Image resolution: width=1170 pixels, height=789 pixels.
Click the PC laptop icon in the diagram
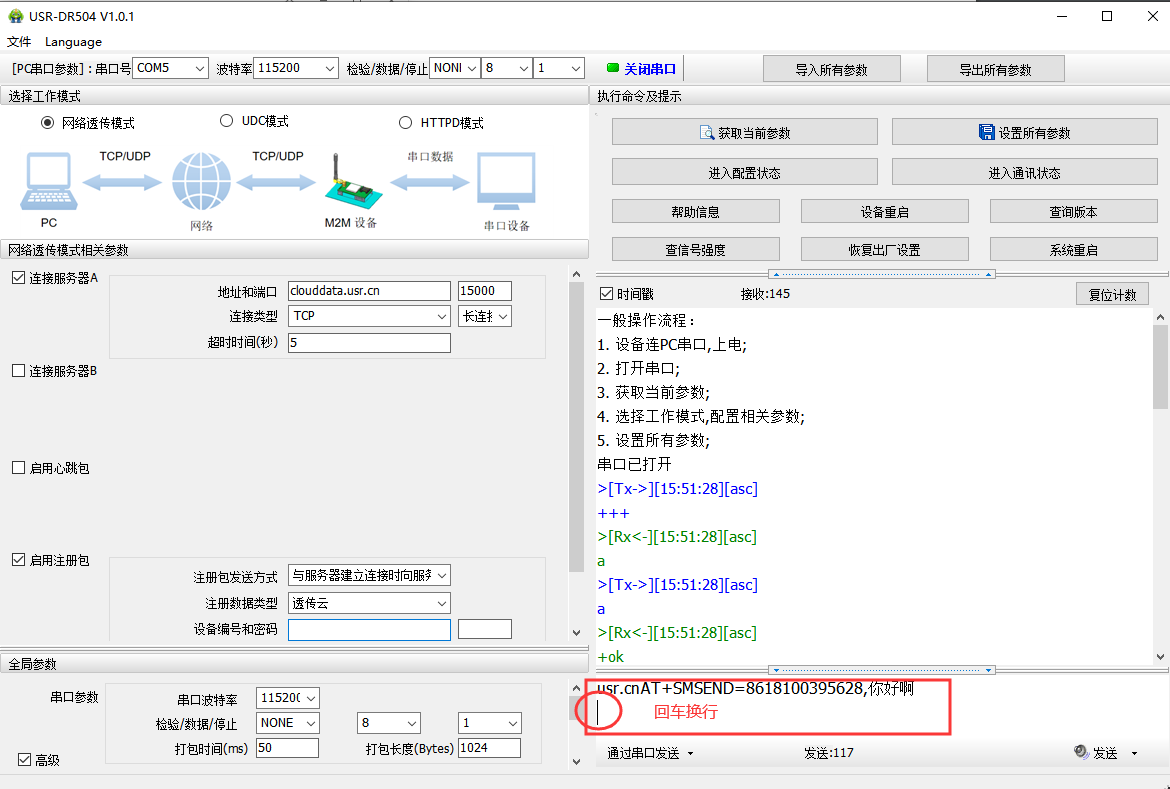[48, 180]
